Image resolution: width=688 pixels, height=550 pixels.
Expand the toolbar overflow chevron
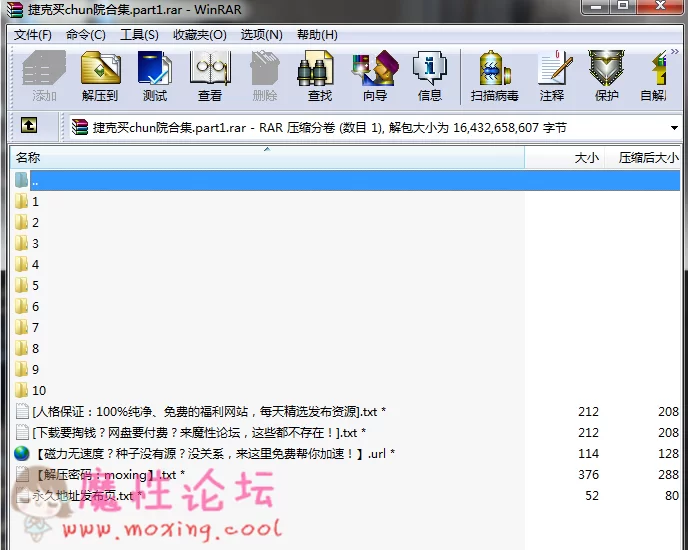point(674,51)
